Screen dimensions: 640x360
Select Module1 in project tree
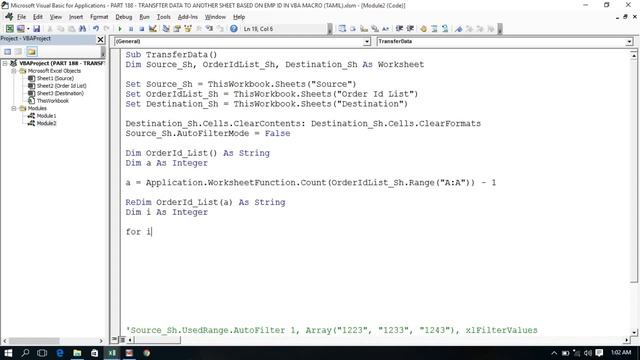tap(46, 116)
